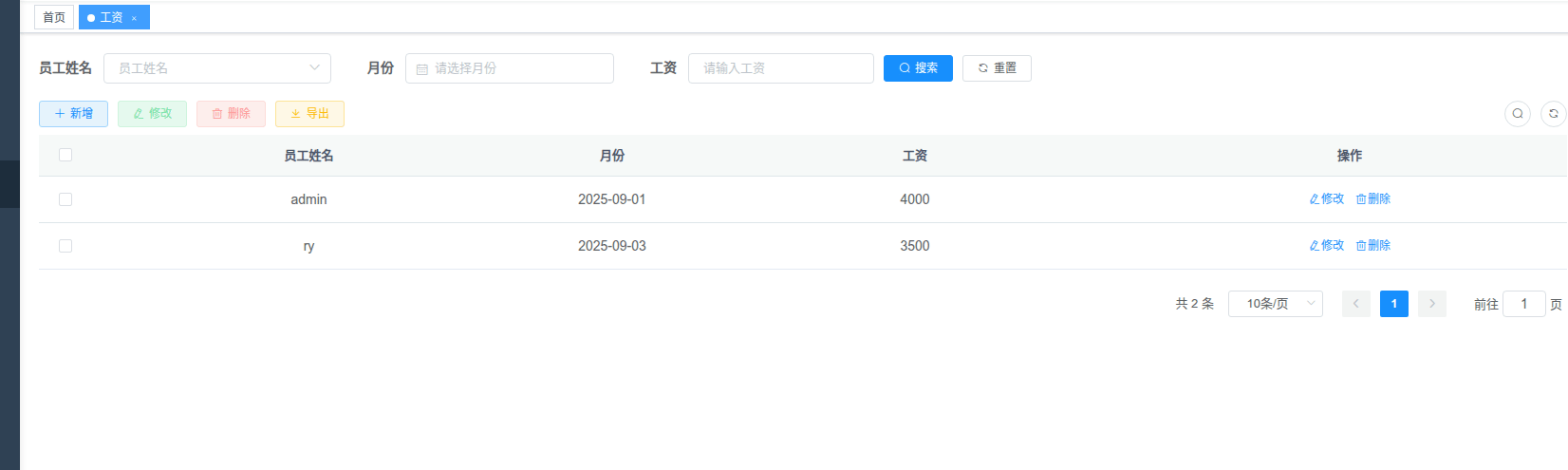This screenshot has height=470, width=1568.
Task: Click the round refresh table icon
Action: tap(1553, 114)
